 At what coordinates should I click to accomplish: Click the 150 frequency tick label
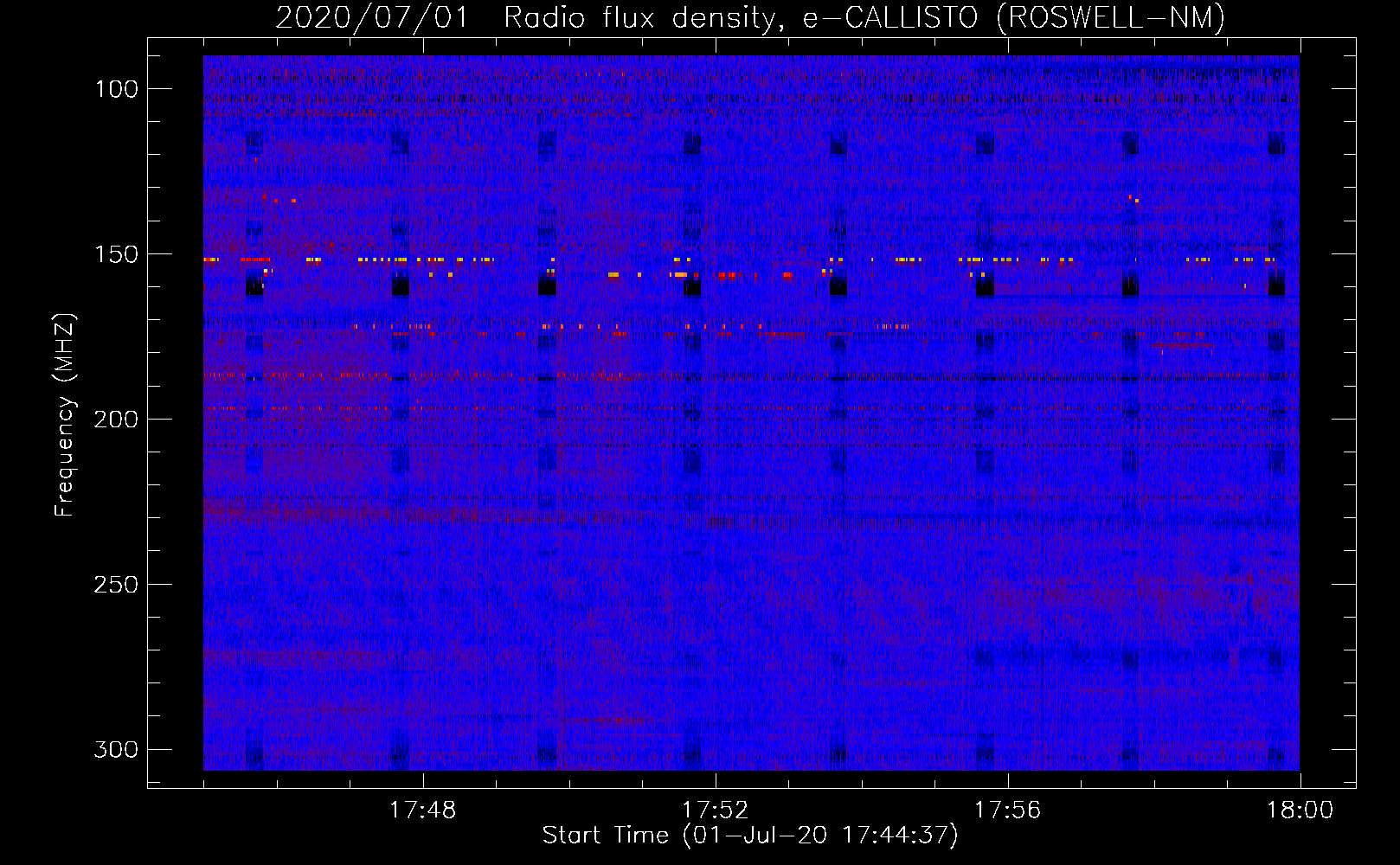116,254
